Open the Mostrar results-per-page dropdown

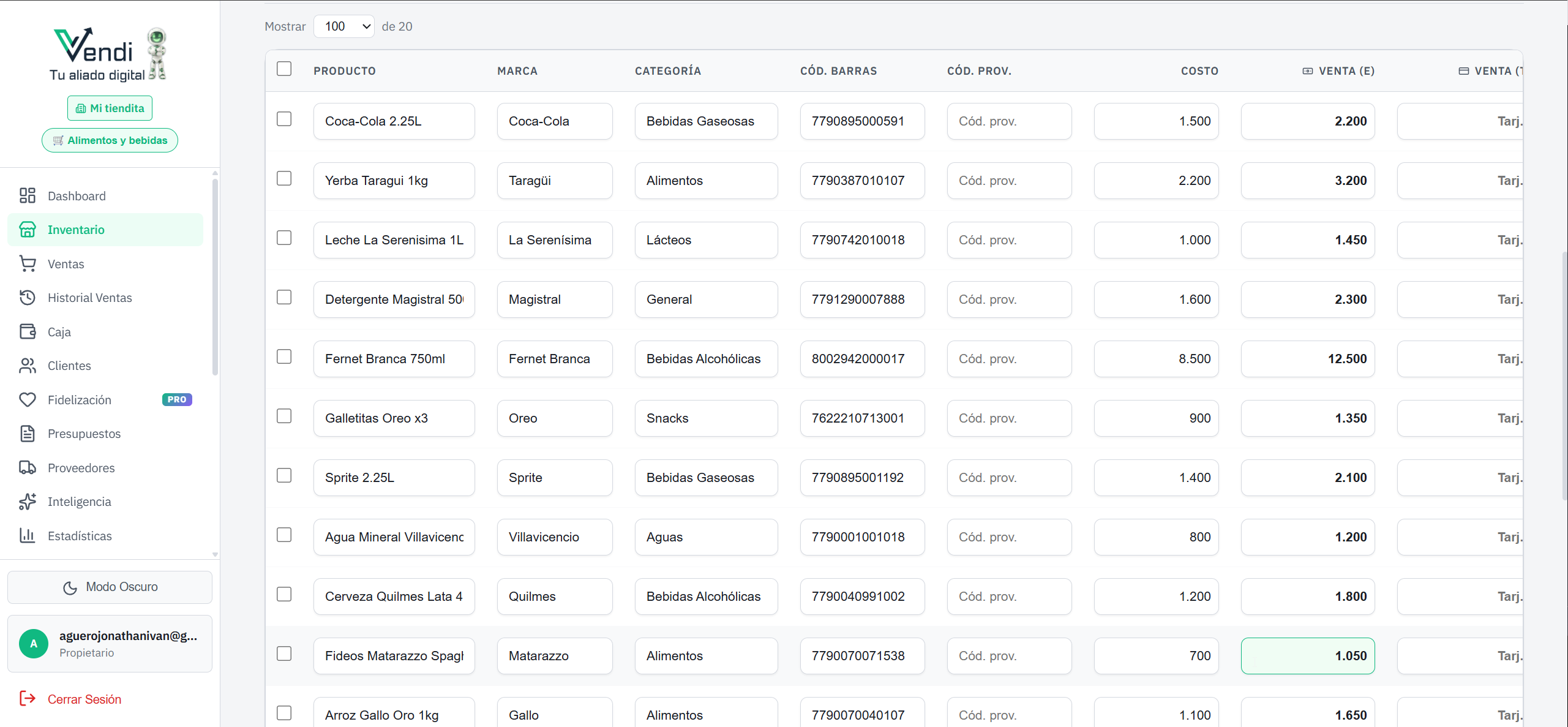pyautogui.click(x=343, y=26)
